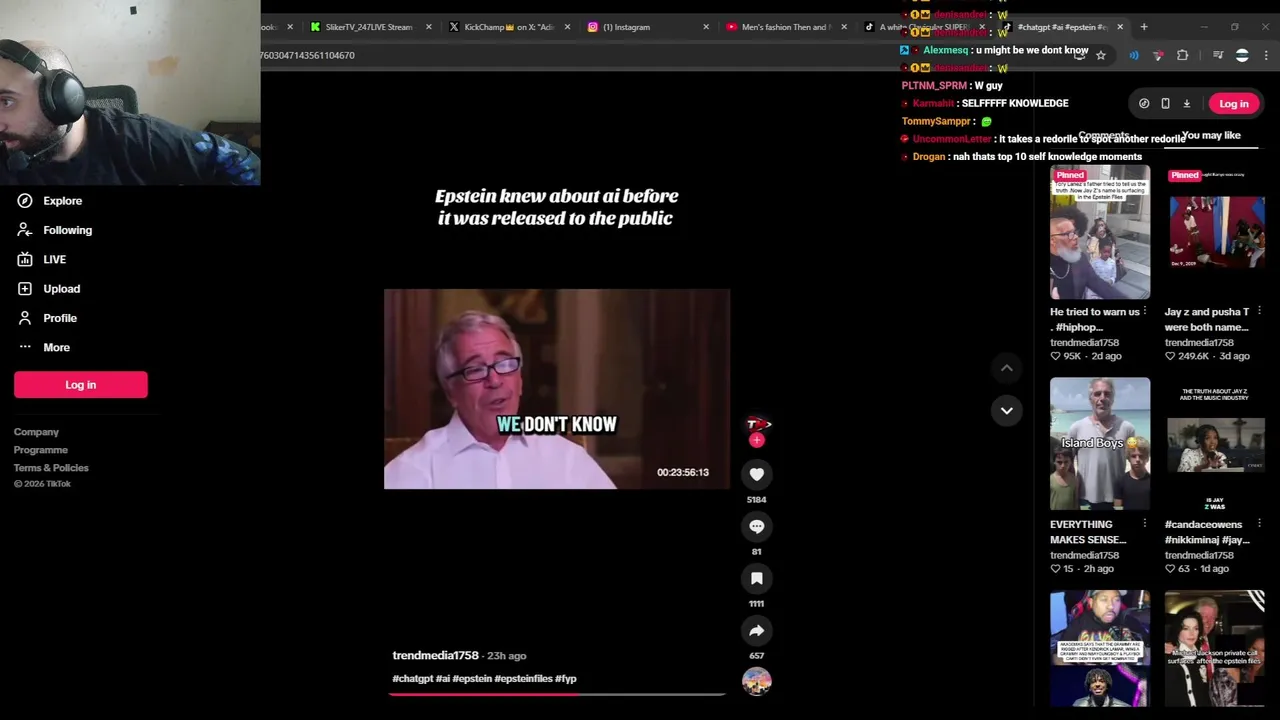Like the video with the heart icon
The height and width of the screenshot is (720, 1280).
[x=757, y=474]
